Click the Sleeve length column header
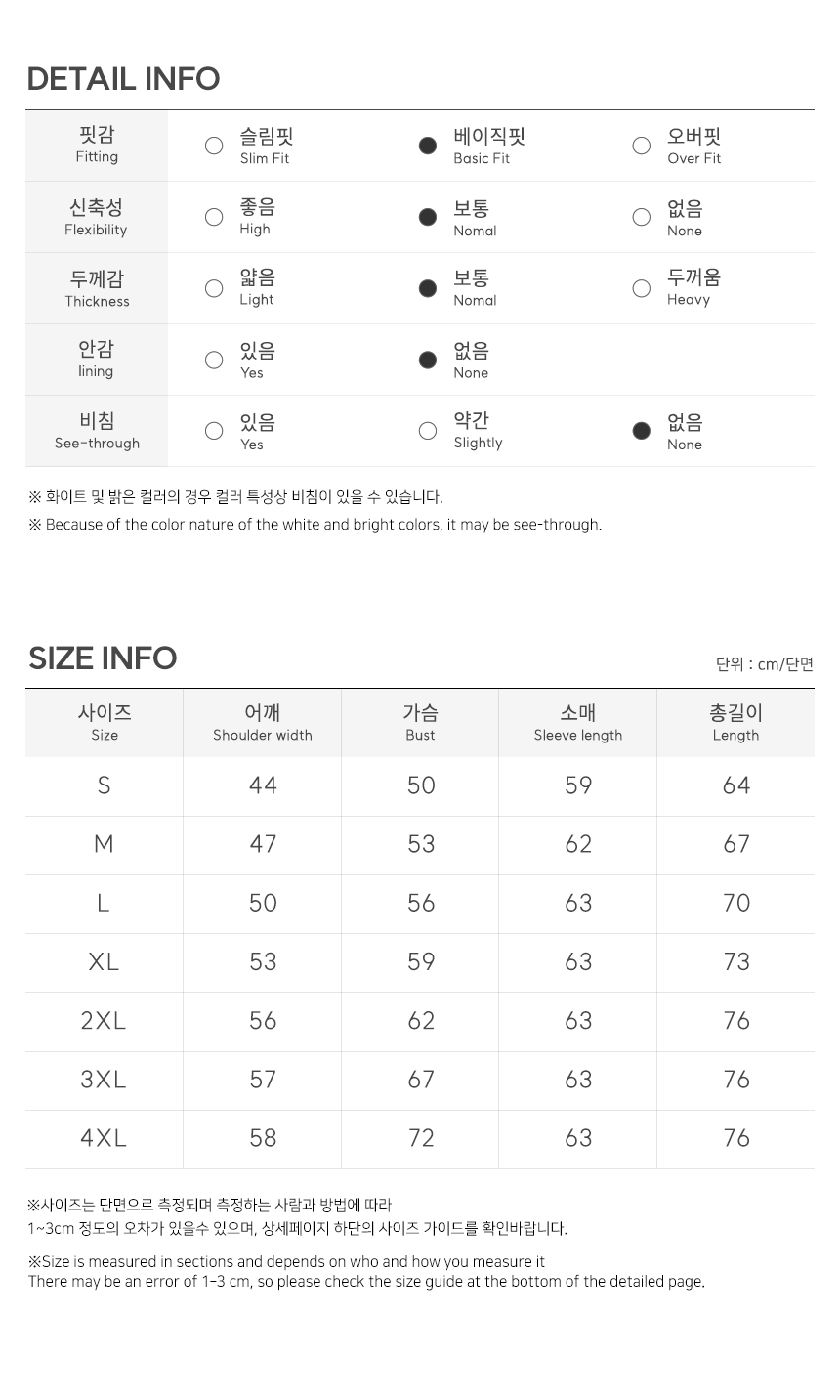Viewport: 840px width, 1400px height. point(578,723)
